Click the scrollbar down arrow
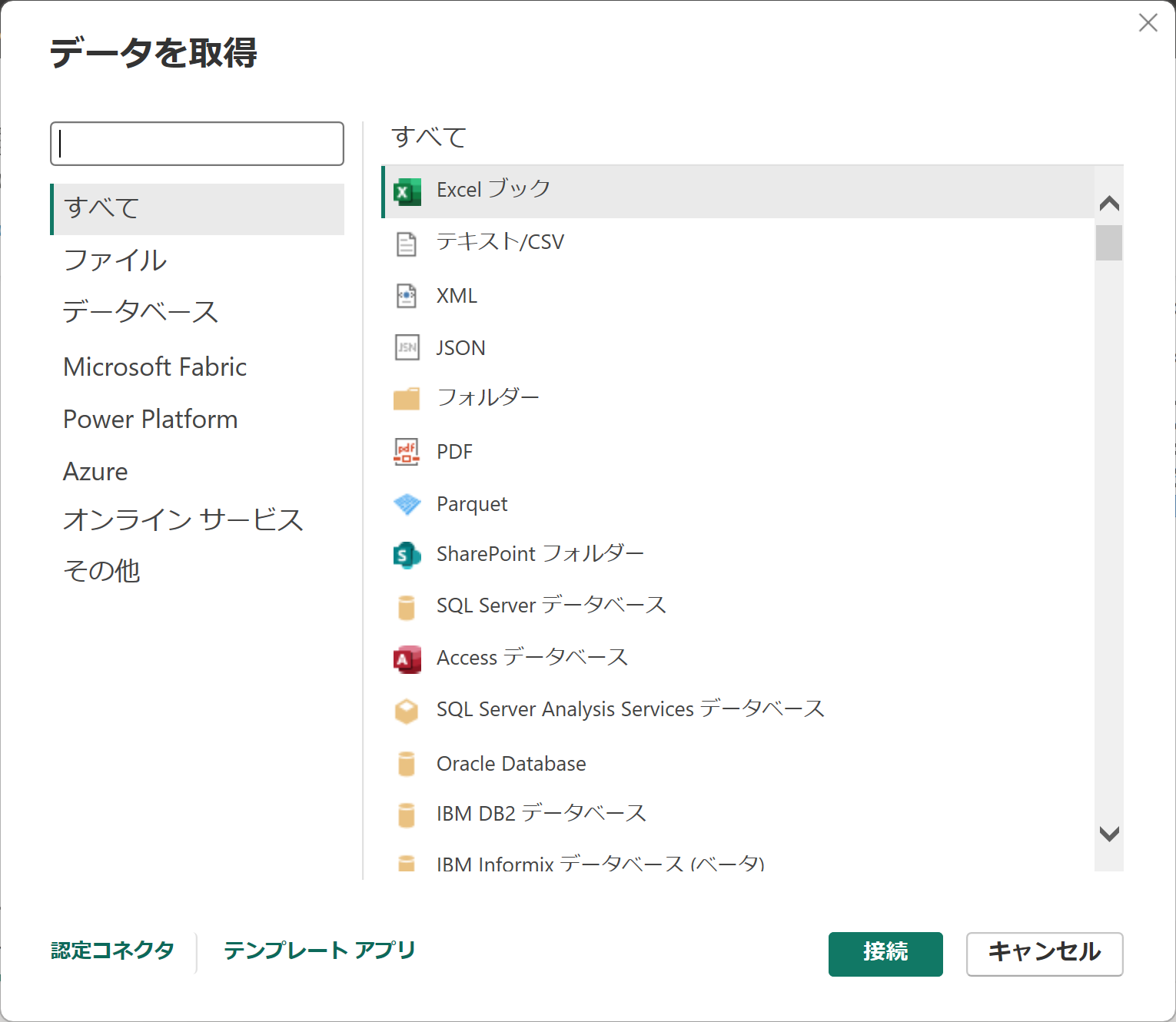Screen dimensions: 1176x1022 pos(1109,834)
